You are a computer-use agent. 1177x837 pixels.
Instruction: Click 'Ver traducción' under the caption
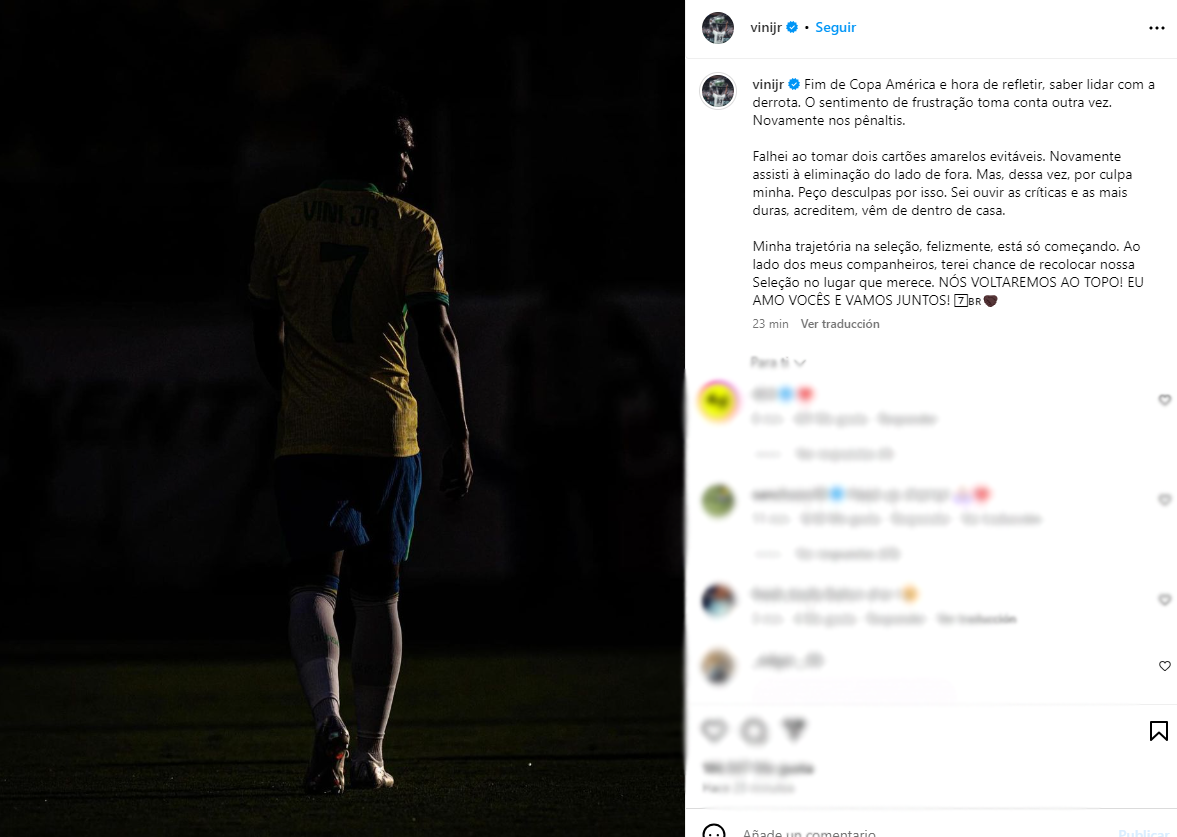pyautogui.click(x=840, y=324)
